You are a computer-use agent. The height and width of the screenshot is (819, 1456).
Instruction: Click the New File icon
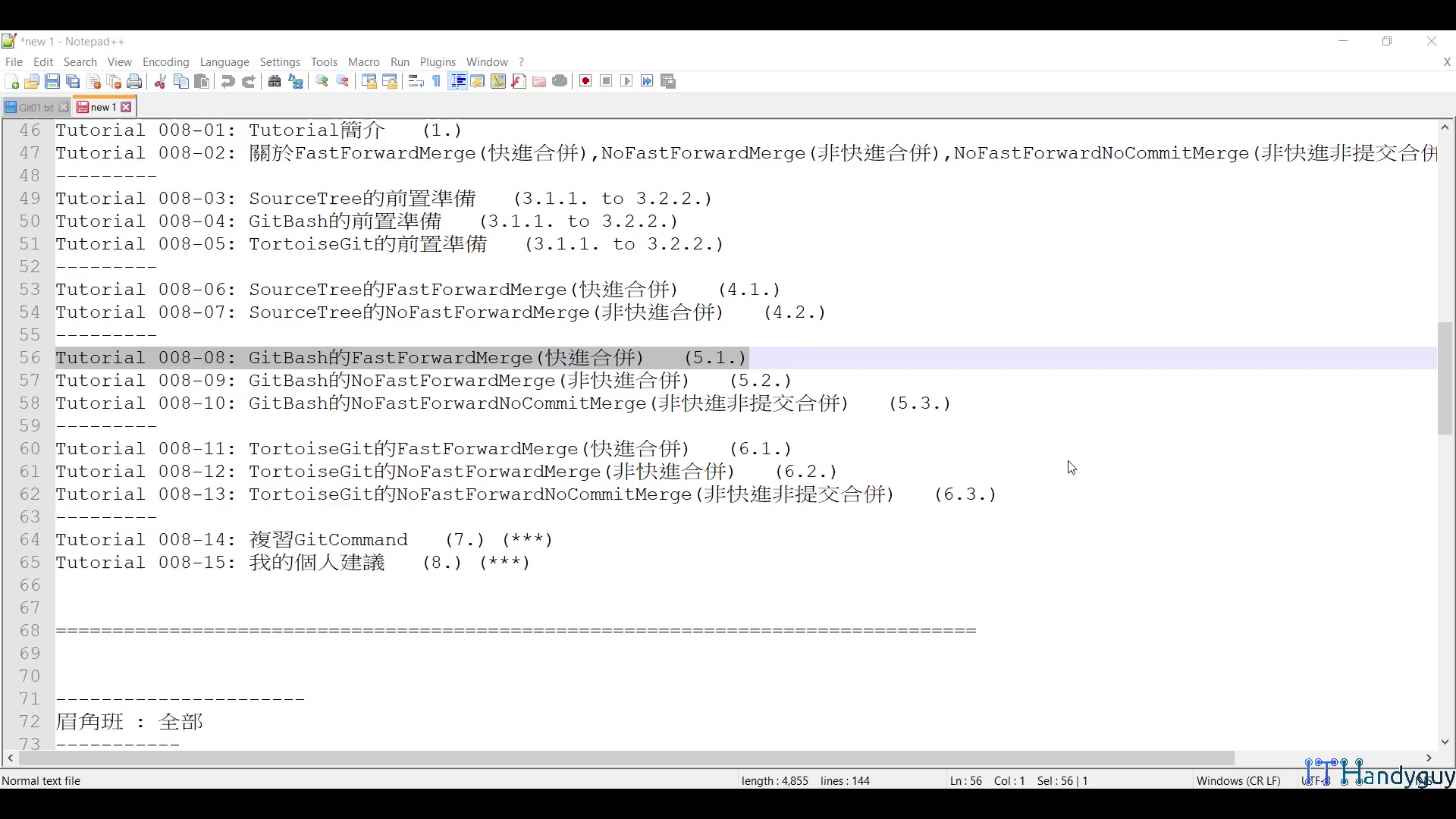(11, 81)
